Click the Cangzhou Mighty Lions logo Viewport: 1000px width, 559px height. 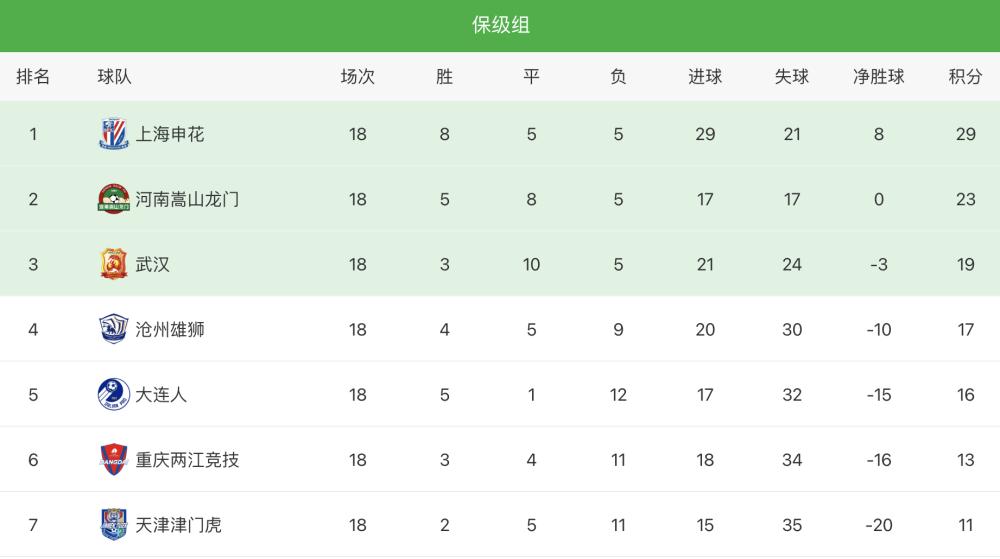(114, 329)
